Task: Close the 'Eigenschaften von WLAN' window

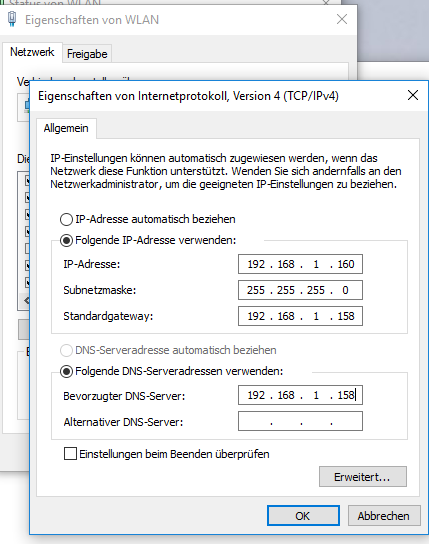Action: point(342,19)
